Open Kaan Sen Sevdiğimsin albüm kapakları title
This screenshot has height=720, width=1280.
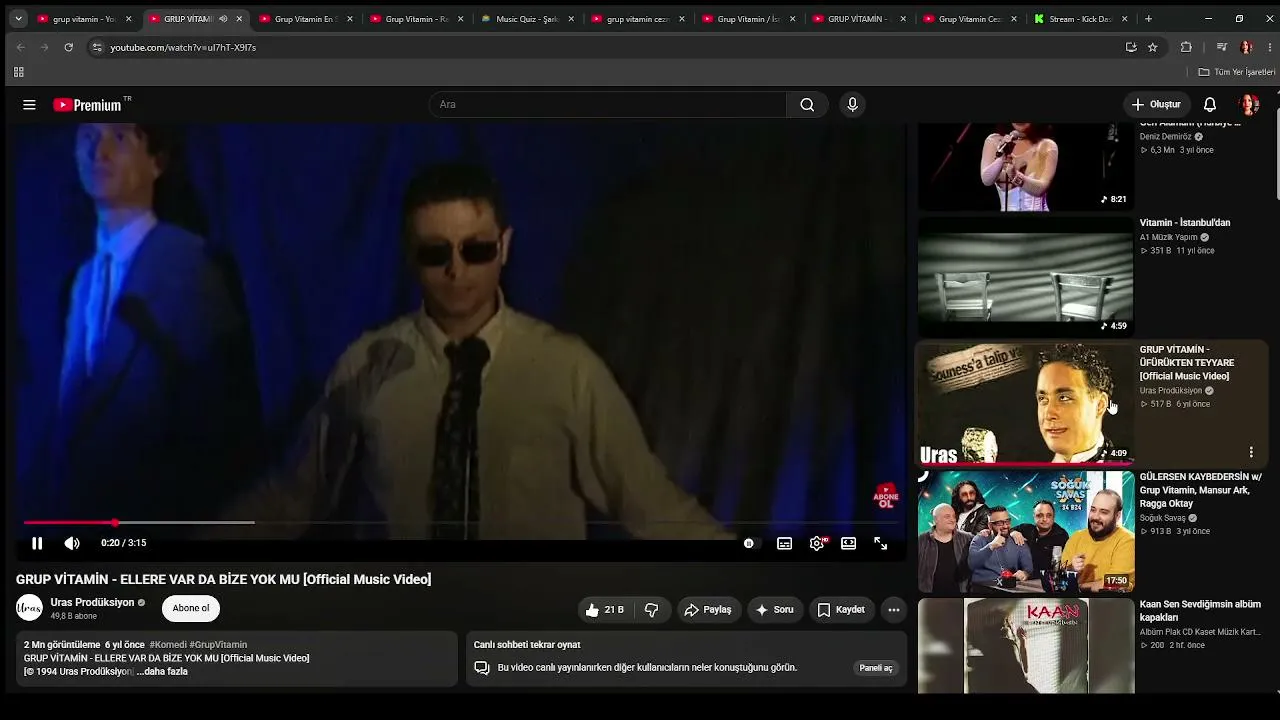point(1200,611)
